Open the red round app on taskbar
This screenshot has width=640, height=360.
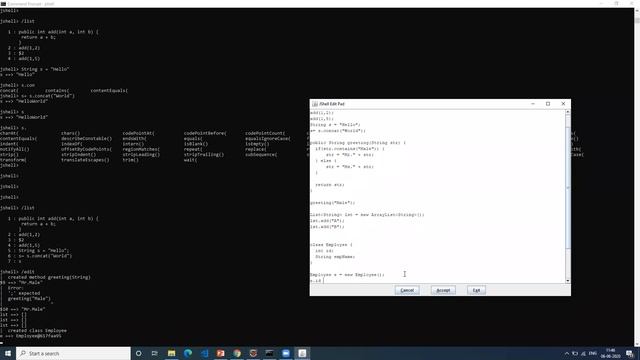253,353
